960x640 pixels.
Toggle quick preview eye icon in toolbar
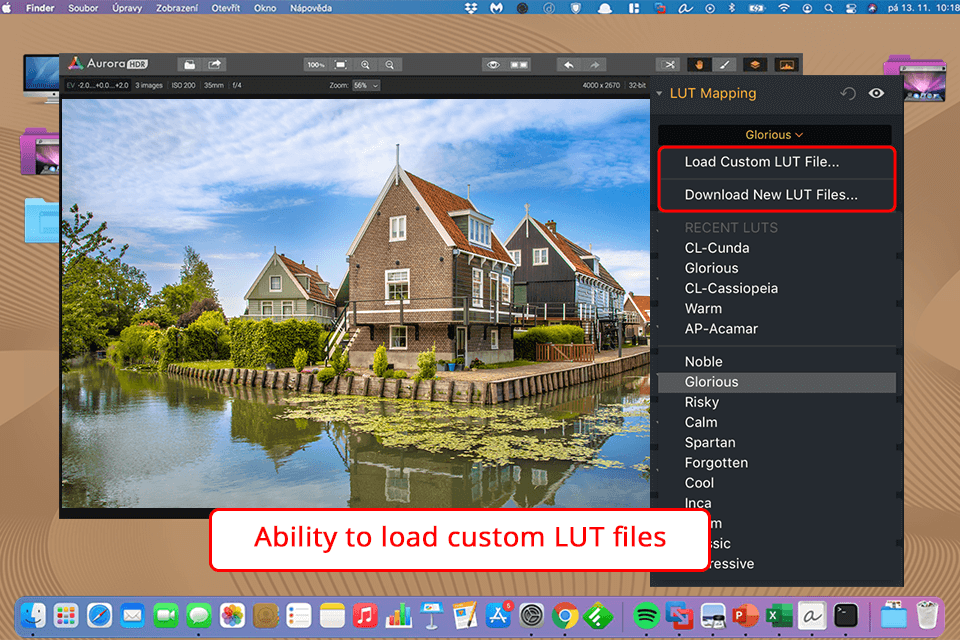[x=493, y=64]
